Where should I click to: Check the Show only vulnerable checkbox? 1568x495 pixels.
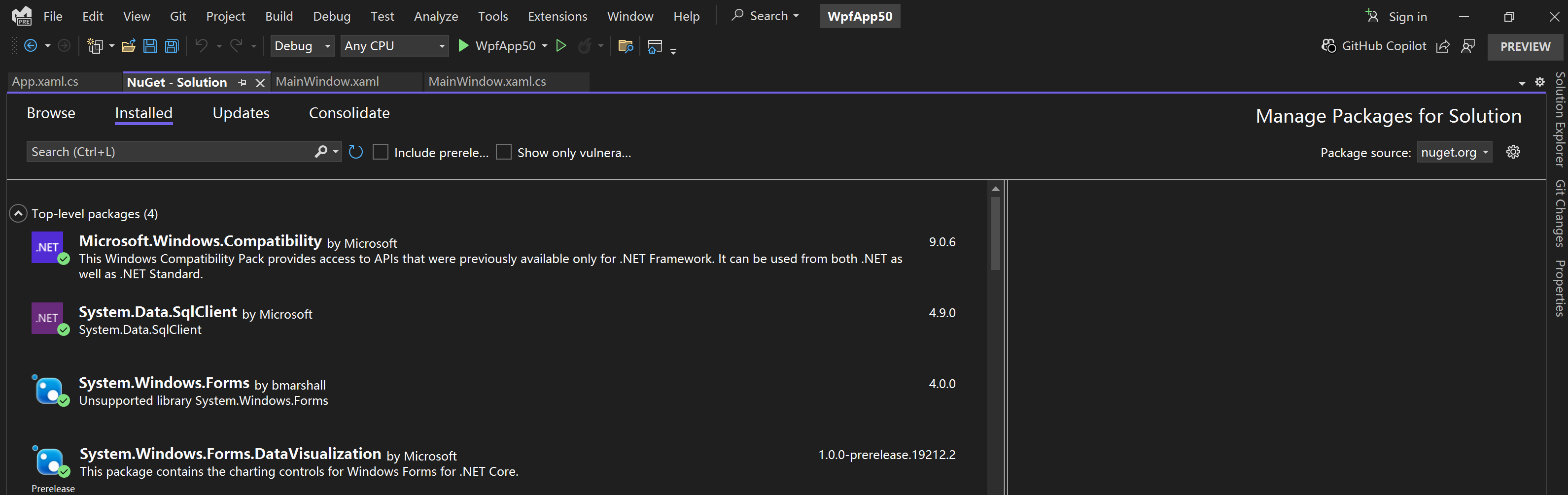click(x=503, y=152)
